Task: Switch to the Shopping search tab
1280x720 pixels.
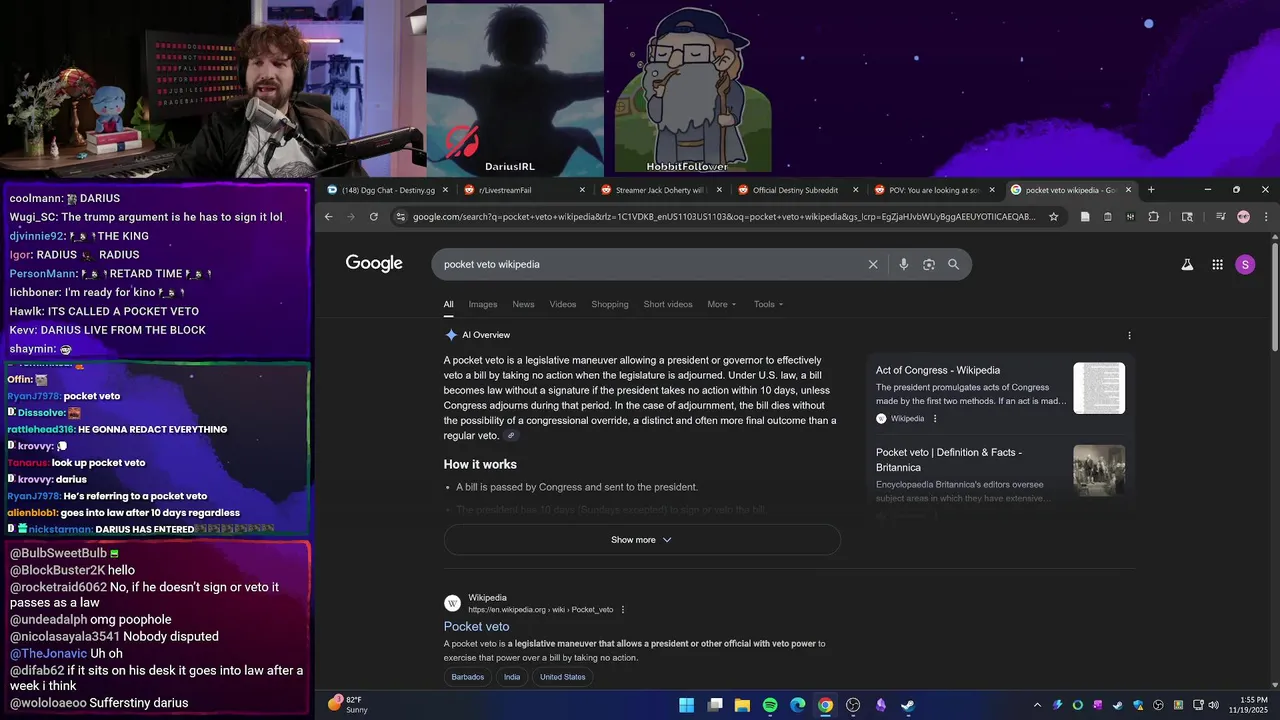Action: 610,304
